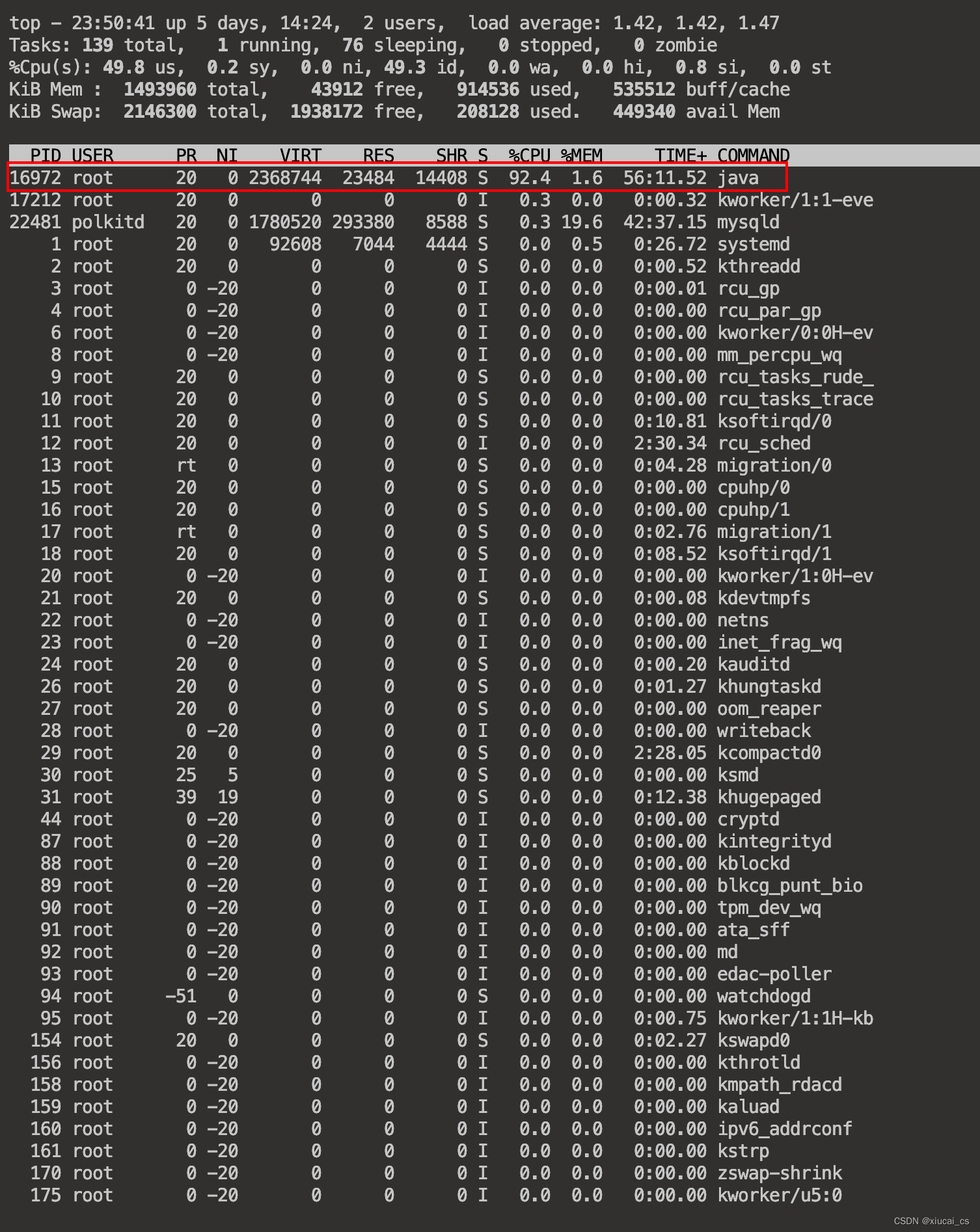
Task: Click the RES column header
Action: (x=379, y=155)
